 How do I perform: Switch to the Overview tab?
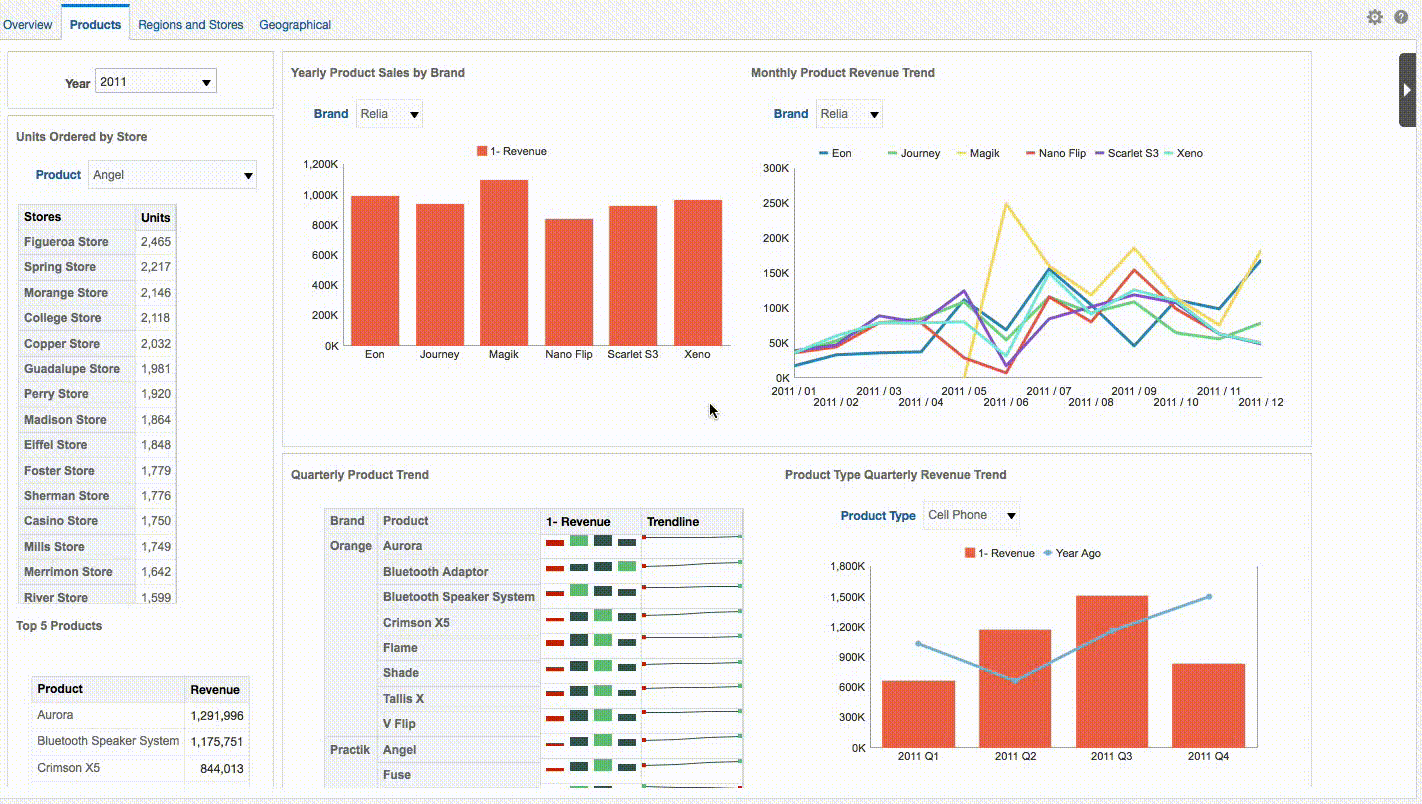29,24
